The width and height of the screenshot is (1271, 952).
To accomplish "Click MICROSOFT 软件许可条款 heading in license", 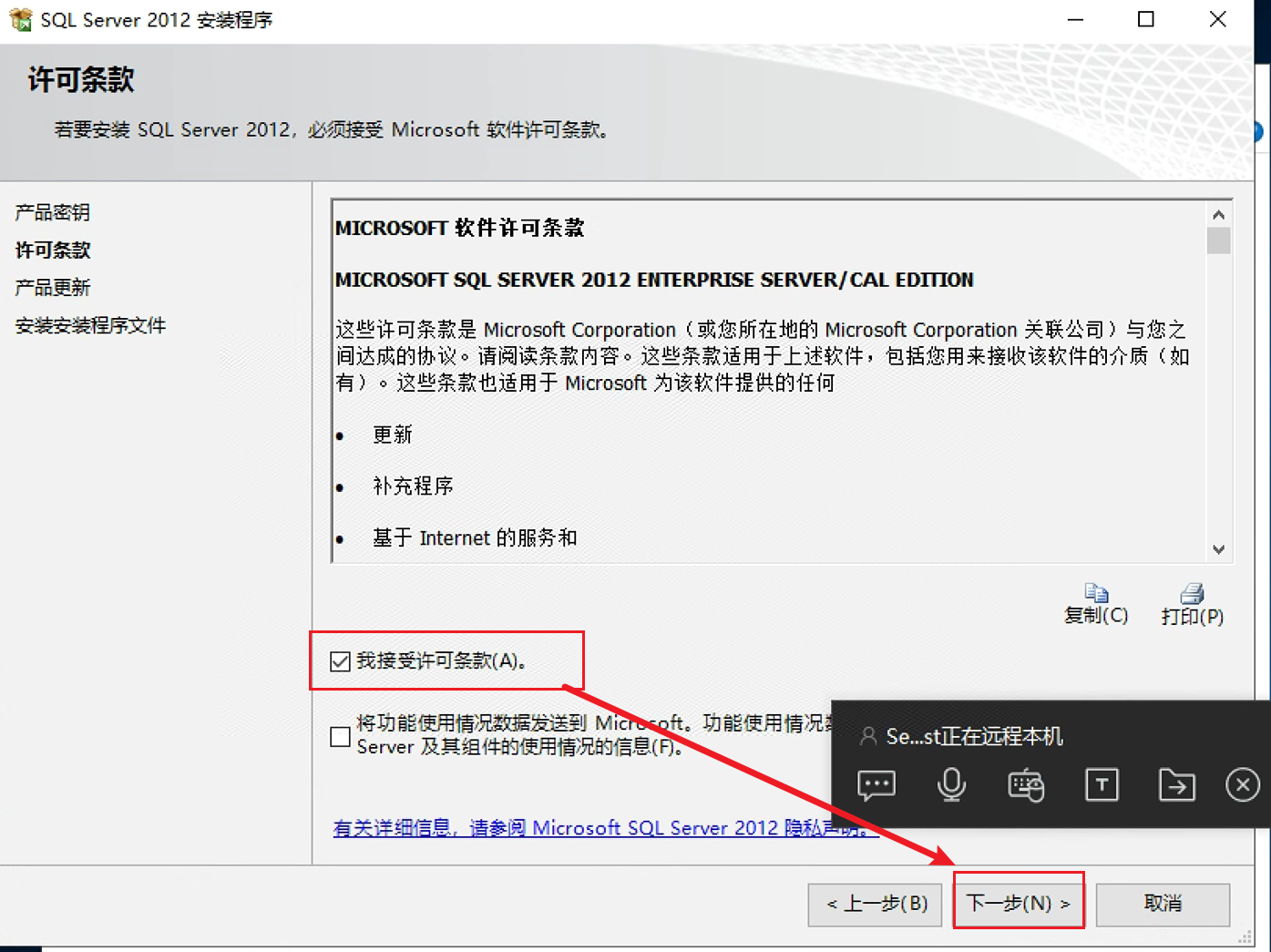I will (x=459, y=228).
